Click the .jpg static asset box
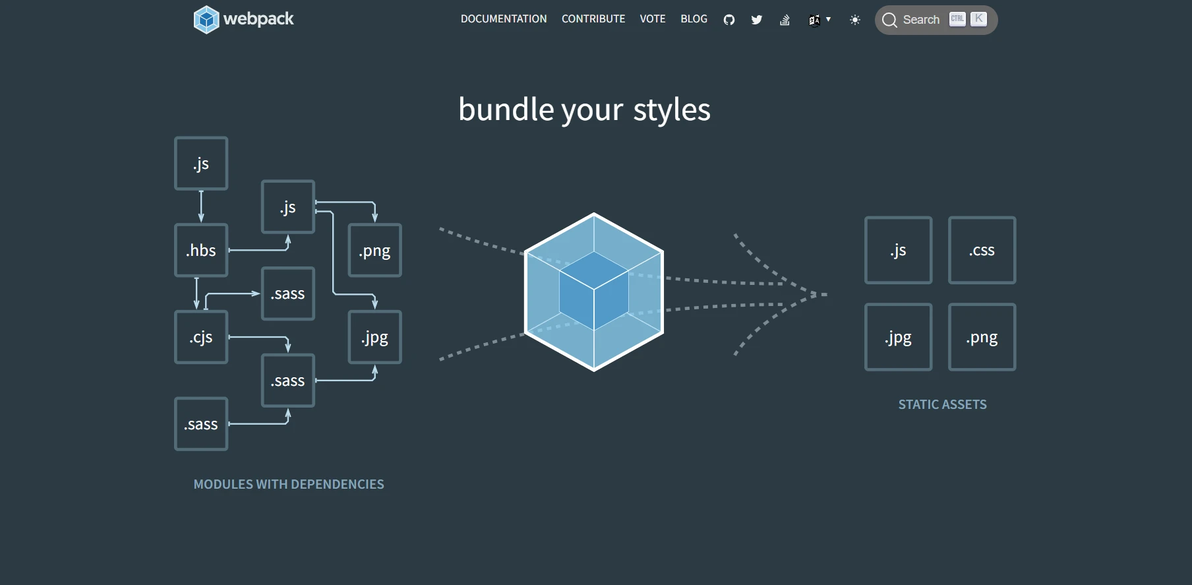 coord(898,338)
